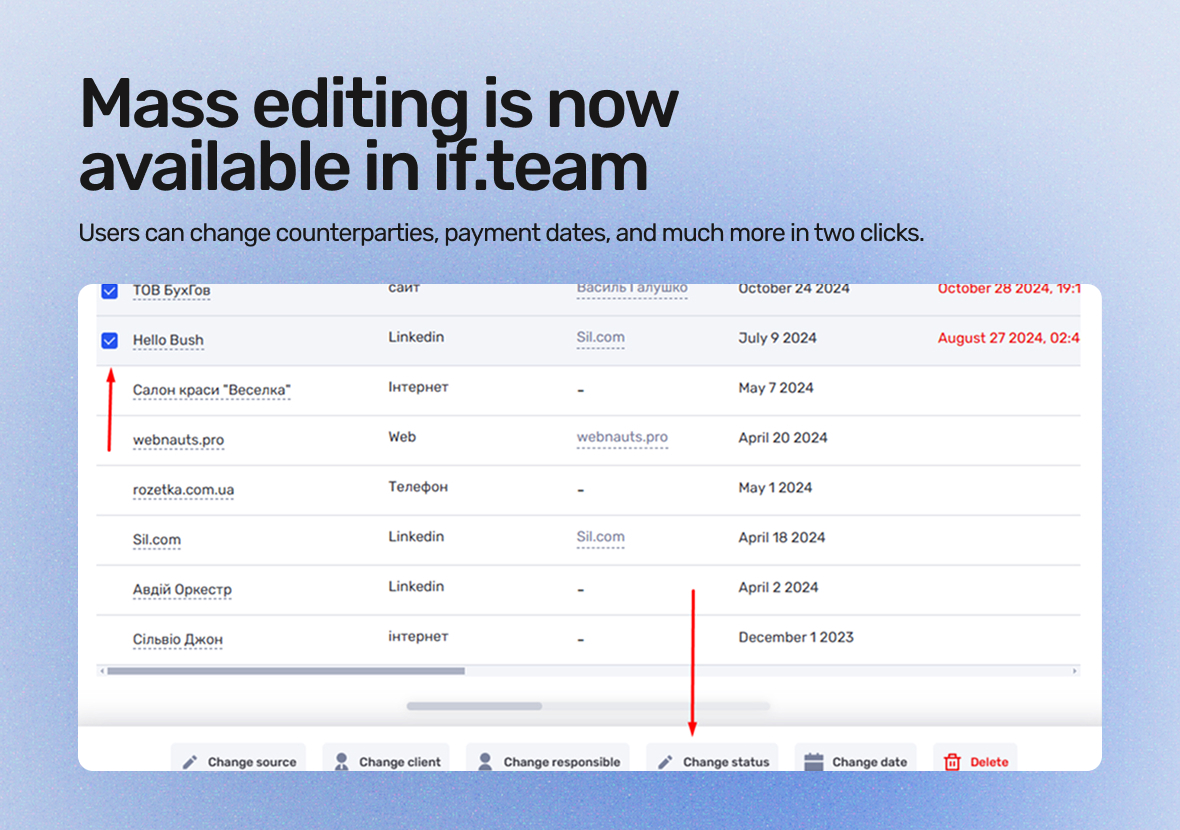This screenshot has height=830, width=1180.
Task: Click інтернет source in Сільвіо Джон row
Action: [x=418, y=637]
